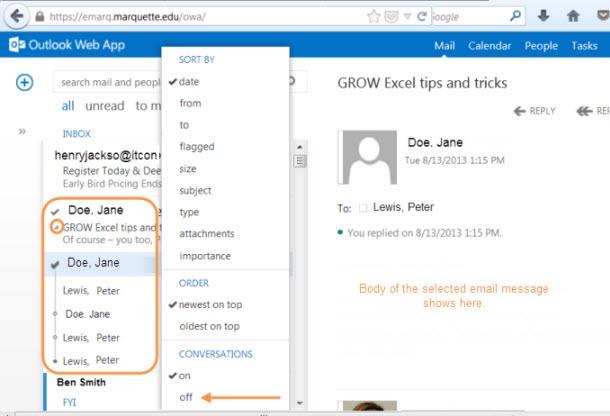Click the search mail and people field
The image size is (610, 416).
(x=105, y=82)
